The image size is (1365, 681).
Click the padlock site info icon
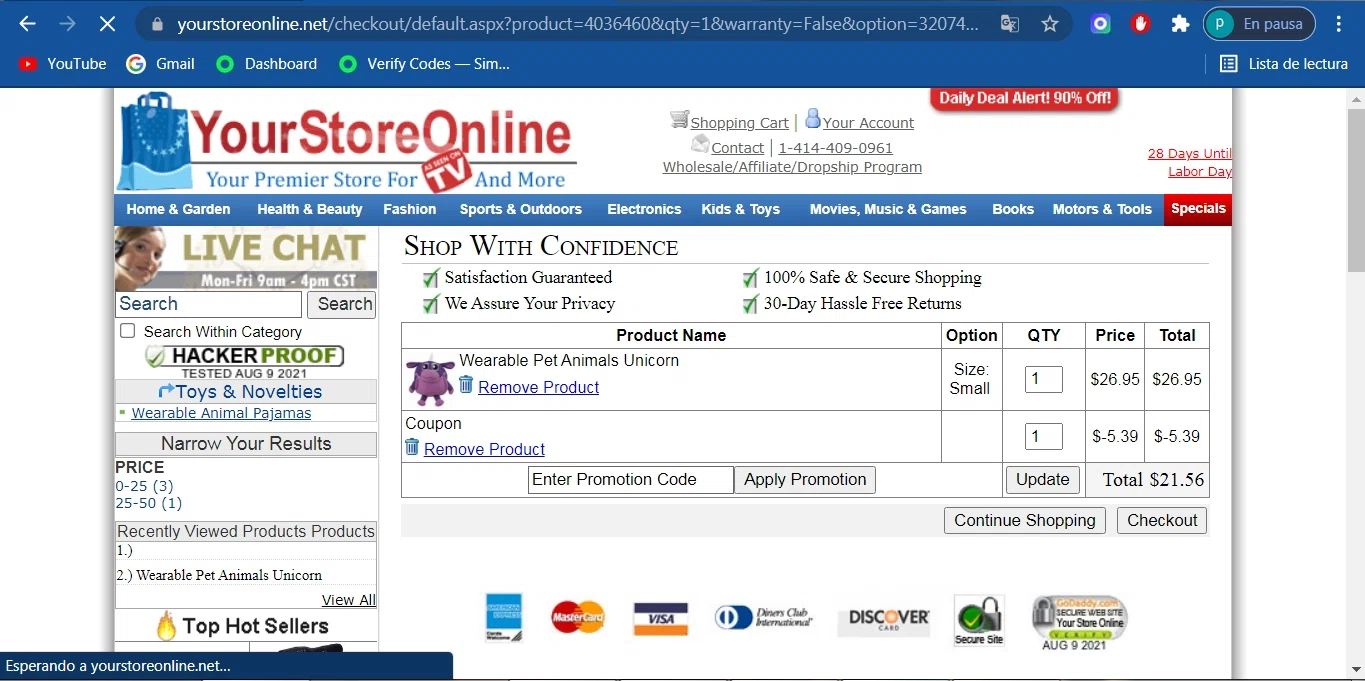pos(156,24)
